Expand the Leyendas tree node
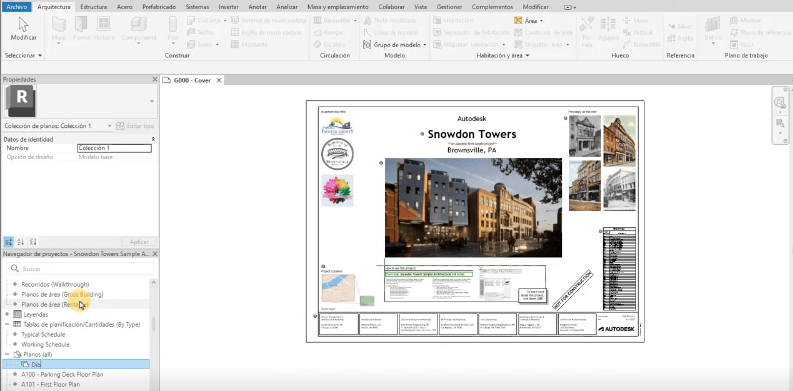 7,315
